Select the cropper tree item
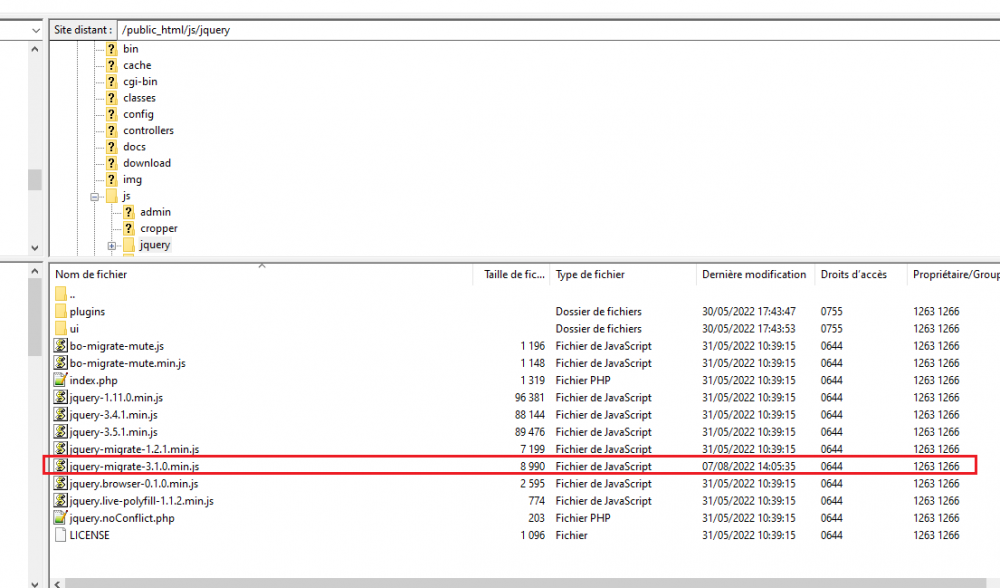The width and height of the screenshot is (1000, 588). [x=159, y=228]
